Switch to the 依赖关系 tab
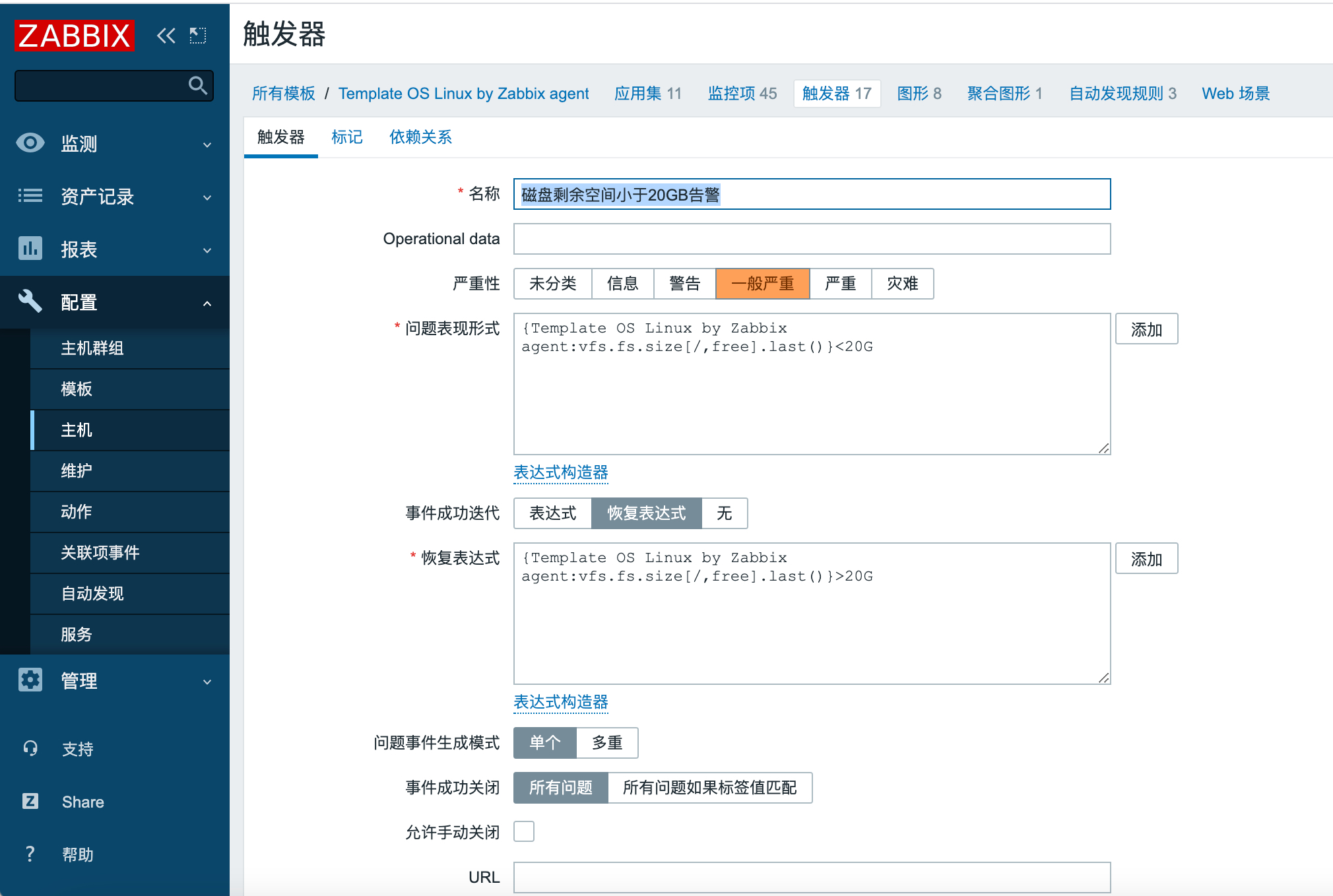1333x896 pixels. pos(420,137)
